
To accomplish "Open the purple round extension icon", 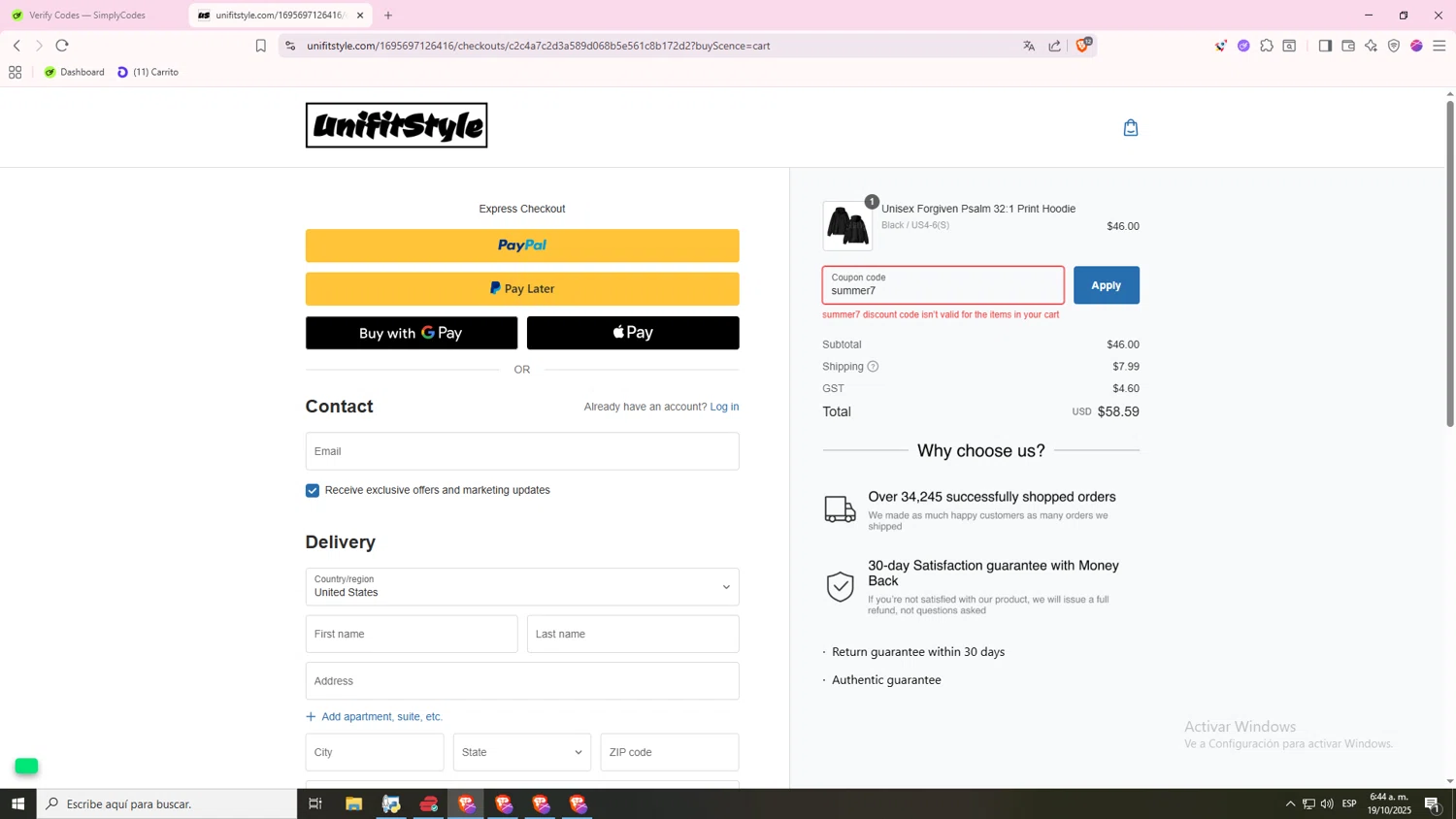I will (x=1243, y=46).
